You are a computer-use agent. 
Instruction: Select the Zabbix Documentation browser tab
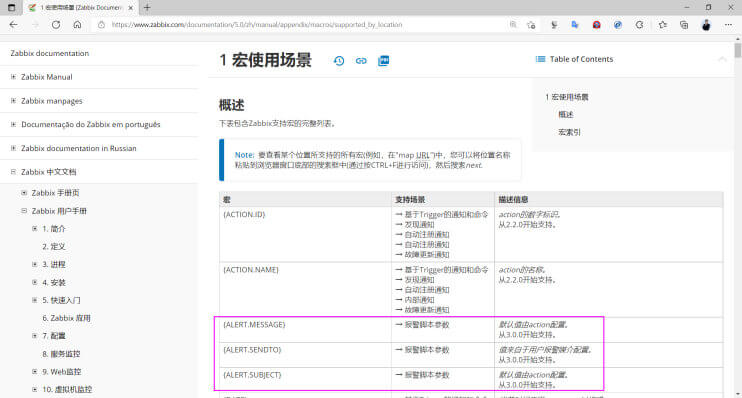coord(80,8)
